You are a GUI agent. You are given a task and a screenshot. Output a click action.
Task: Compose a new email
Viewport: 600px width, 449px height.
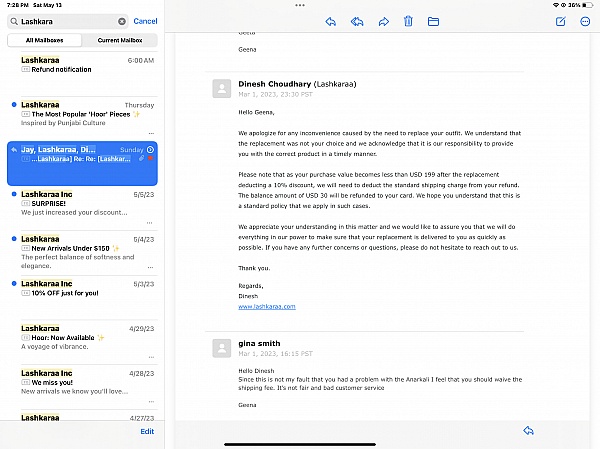click(x=560, y=21)
